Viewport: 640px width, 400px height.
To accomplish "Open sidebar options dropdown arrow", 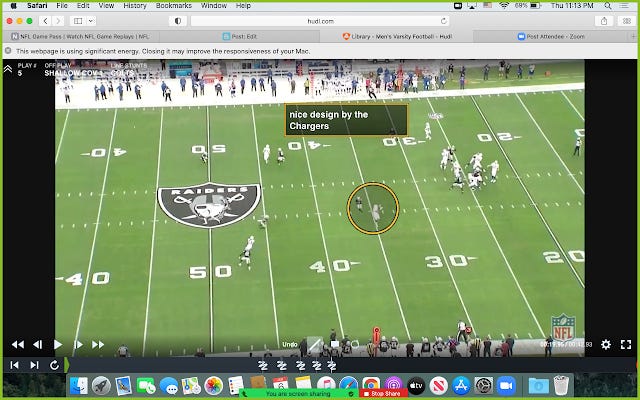I will [x=91, y=21].
